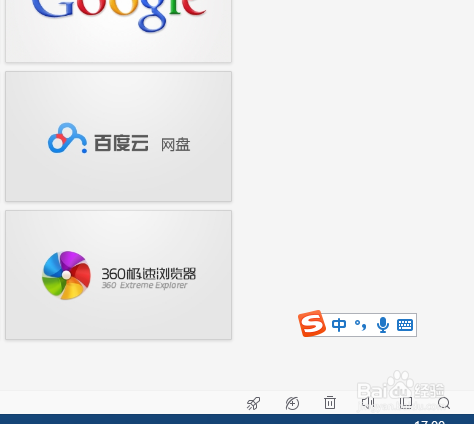
Task: Toggle Chinese input mode 中 button
Action: tap(339, 325)
